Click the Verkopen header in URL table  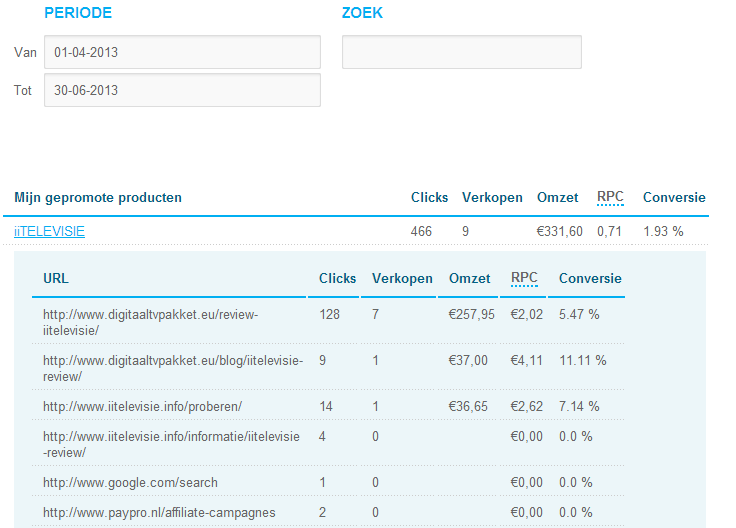click(402, 278)
